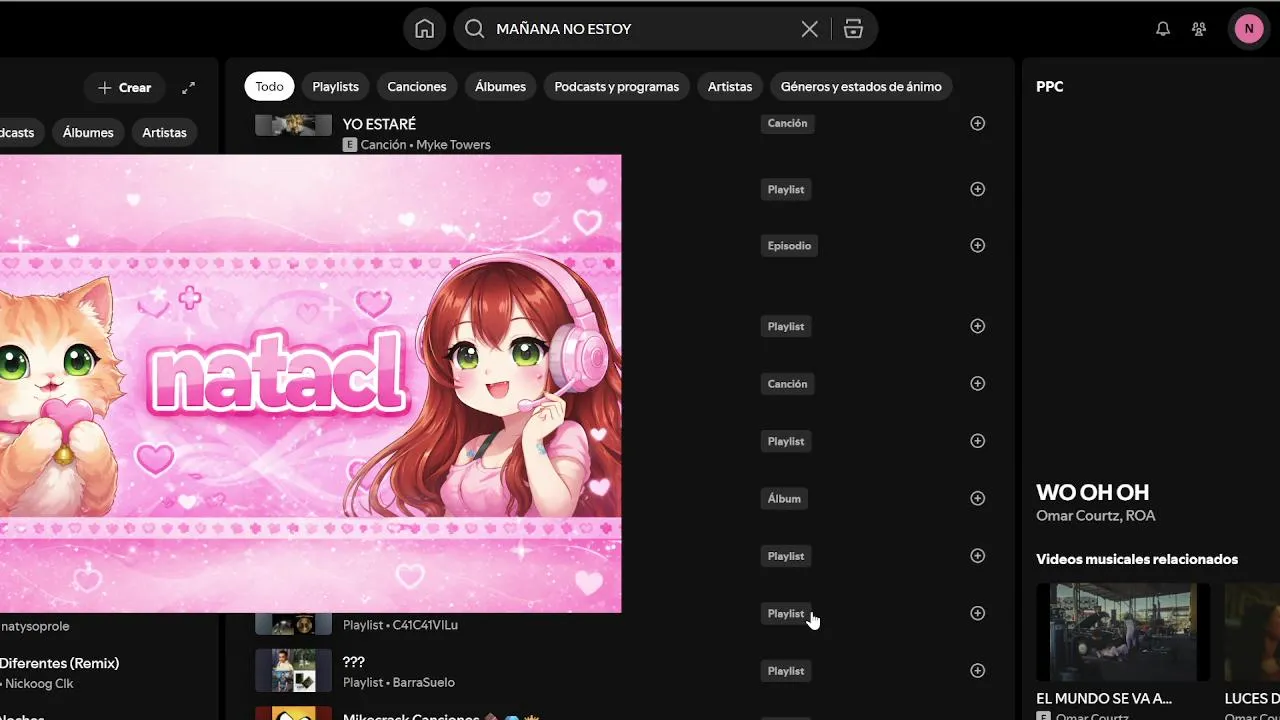Viewport: 1280px width, 720px height.
Task: Select the Artistas search filter tab
Action: click(x=730, y=86)
